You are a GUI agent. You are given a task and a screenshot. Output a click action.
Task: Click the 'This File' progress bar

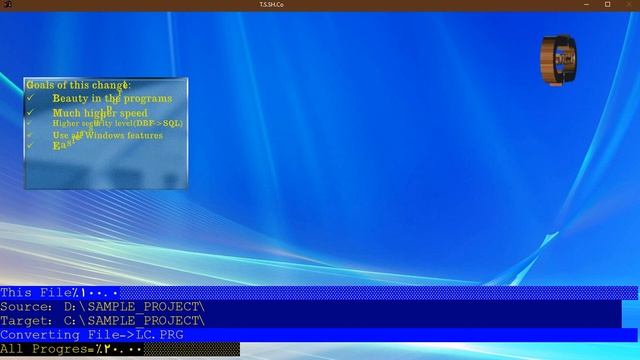coord(319,293)
